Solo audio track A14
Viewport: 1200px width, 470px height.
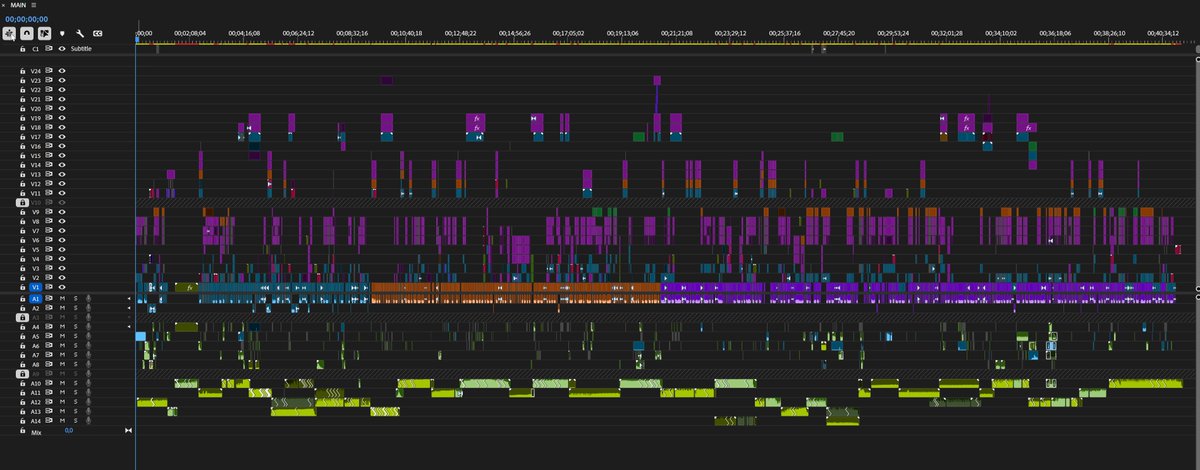point(75,421)
